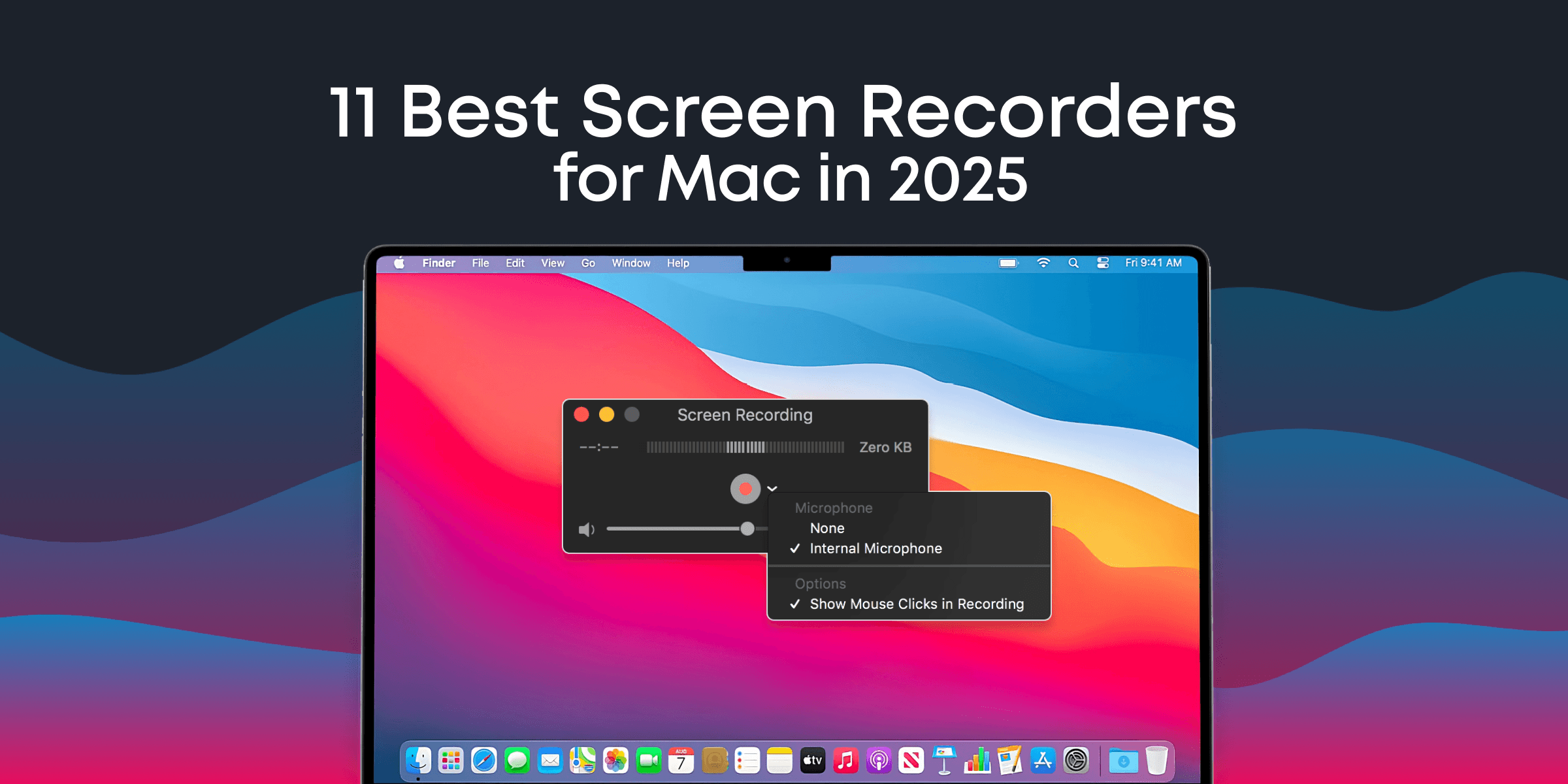
Task: Open the Downloads folder in the dock
Action: click(x=1124, y=761)
